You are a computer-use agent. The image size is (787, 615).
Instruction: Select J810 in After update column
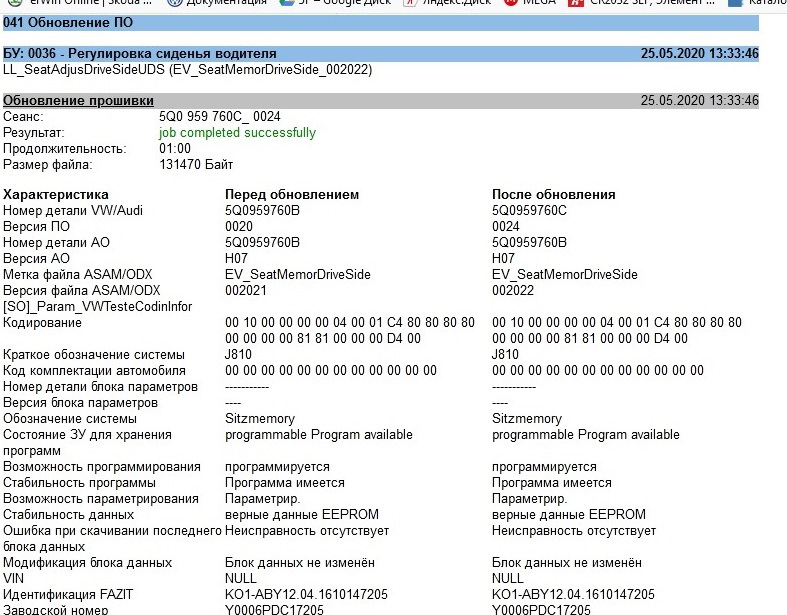[x=505, y=354]
